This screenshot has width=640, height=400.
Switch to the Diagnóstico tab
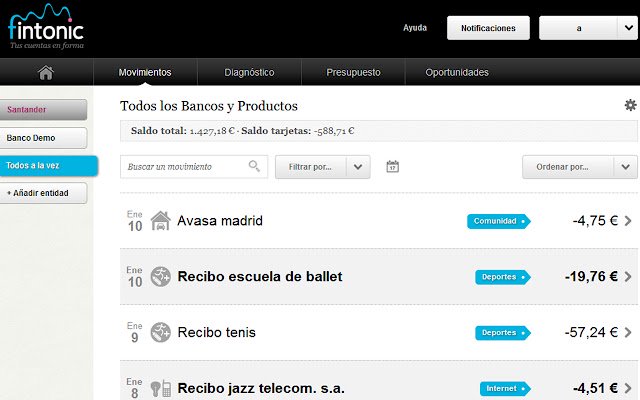pyautogui.click(x=249, y=72)
